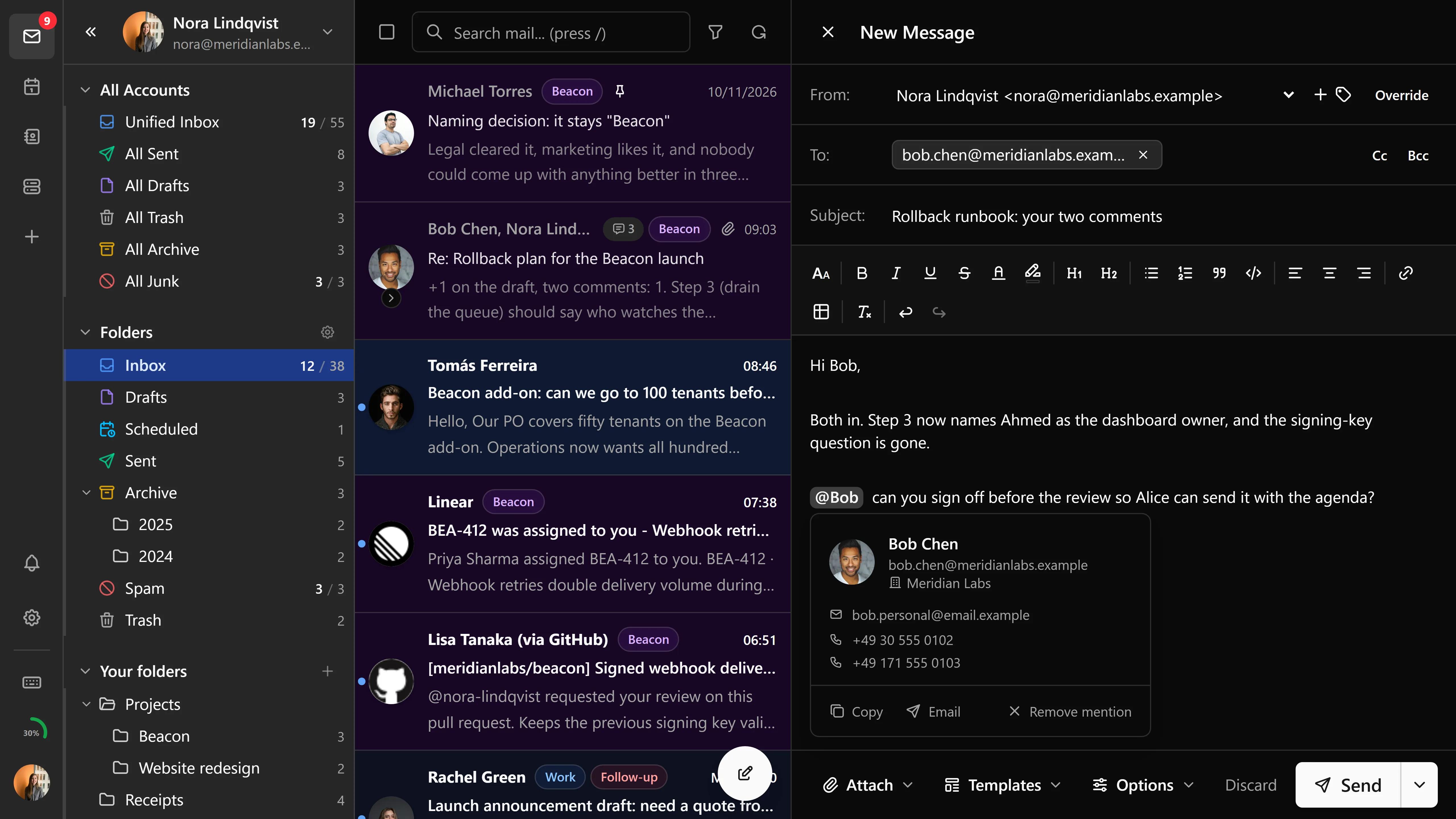This screenshot has width=1456, height=819.
Task: Tick the select-all messages checkbox
Action: tap(387, 32)
